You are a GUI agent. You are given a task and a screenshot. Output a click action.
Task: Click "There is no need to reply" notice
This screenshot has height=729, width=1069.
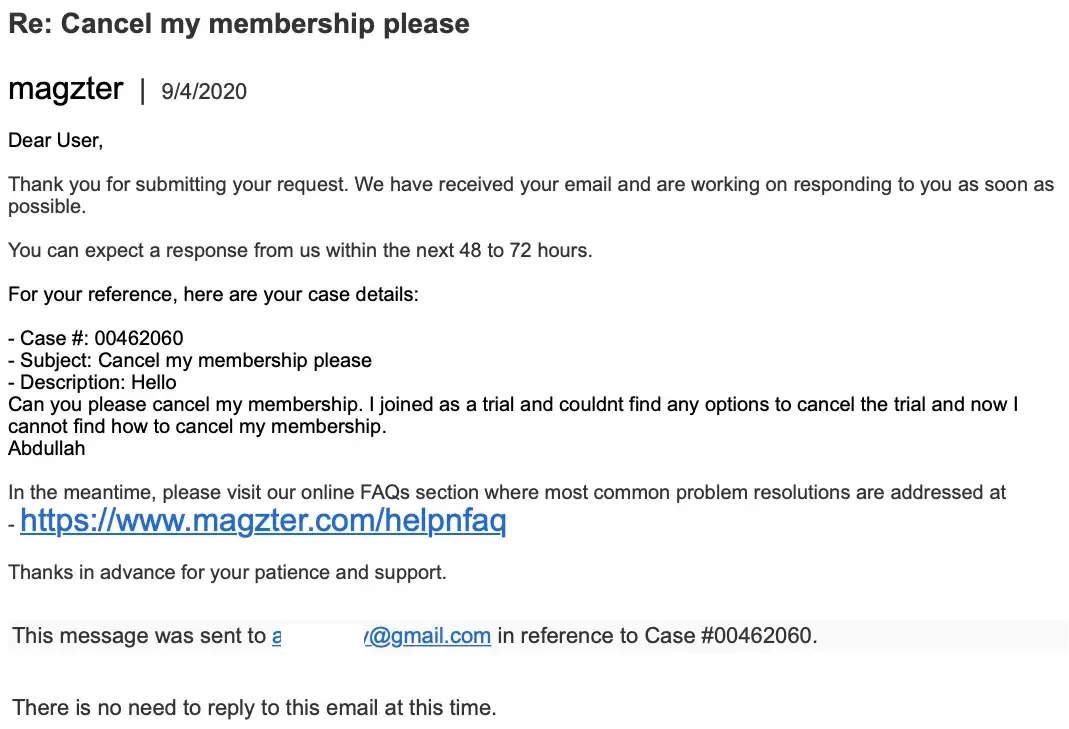pyautogui.click(x=254, y=708)
